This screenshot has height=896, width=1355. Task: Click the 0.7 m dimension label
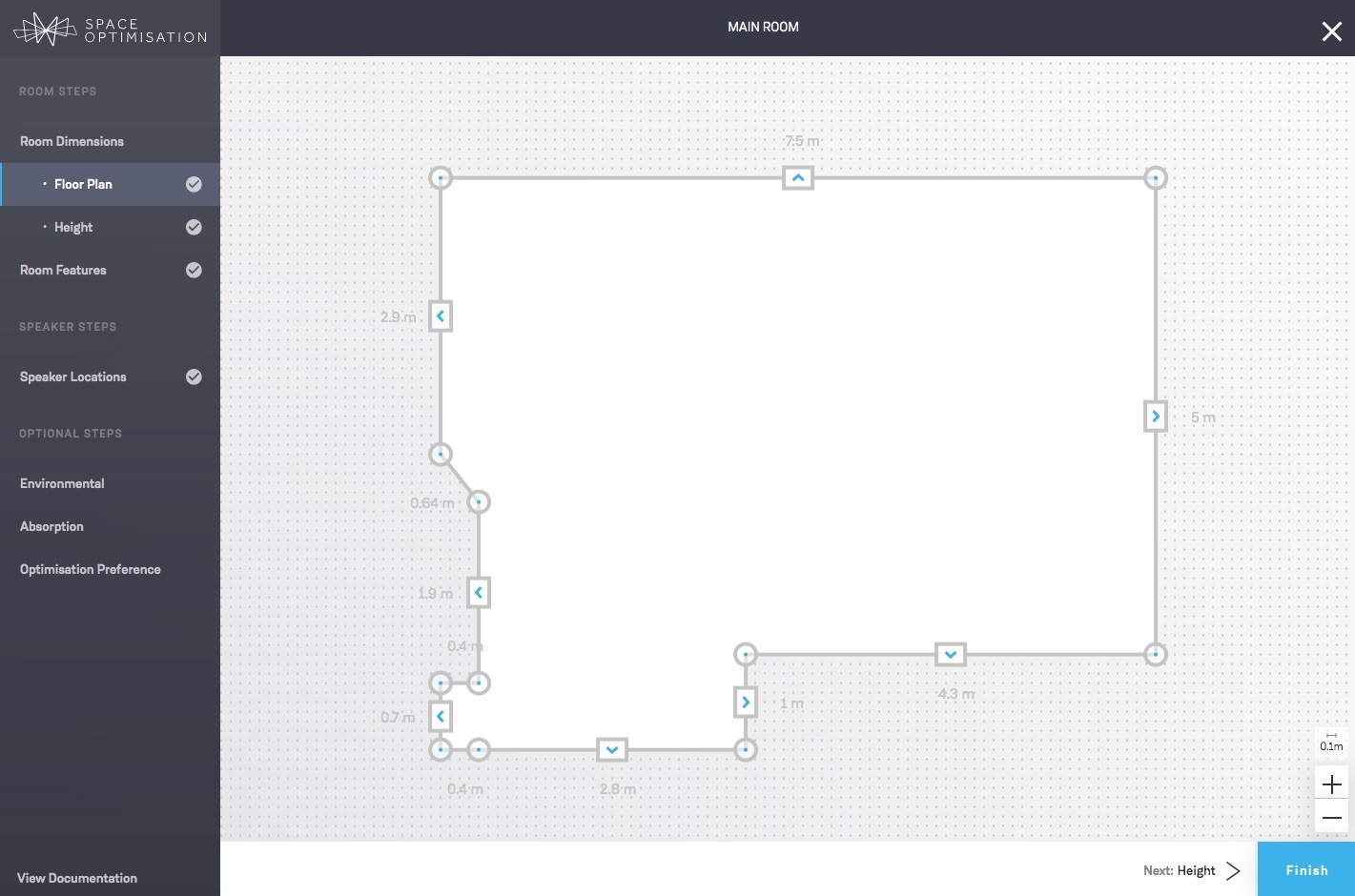pos(398,717)
